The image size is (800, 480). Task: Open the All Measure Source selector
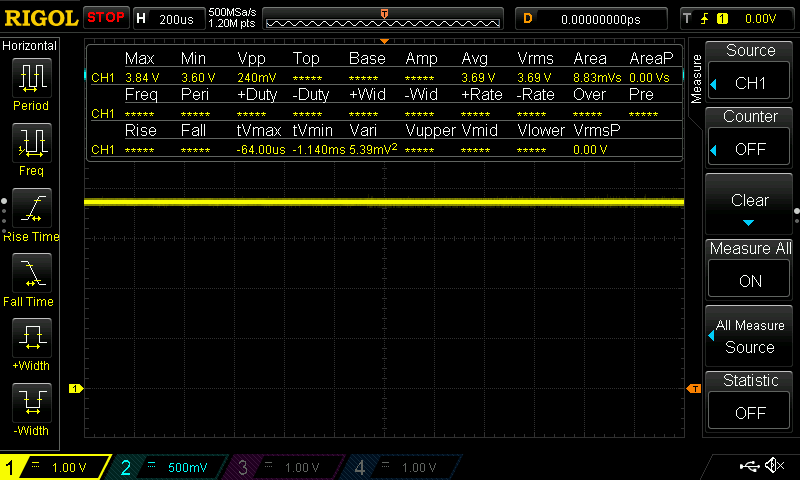(750, 336)
